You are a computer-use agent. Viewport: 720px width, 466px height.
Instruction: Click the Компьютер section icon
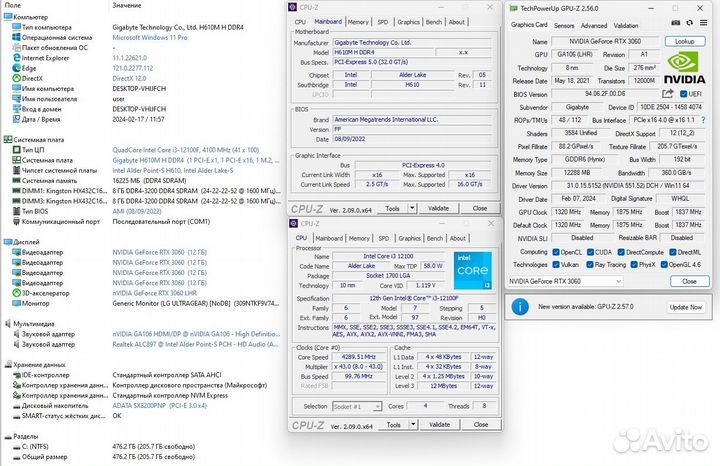point(8,17)
